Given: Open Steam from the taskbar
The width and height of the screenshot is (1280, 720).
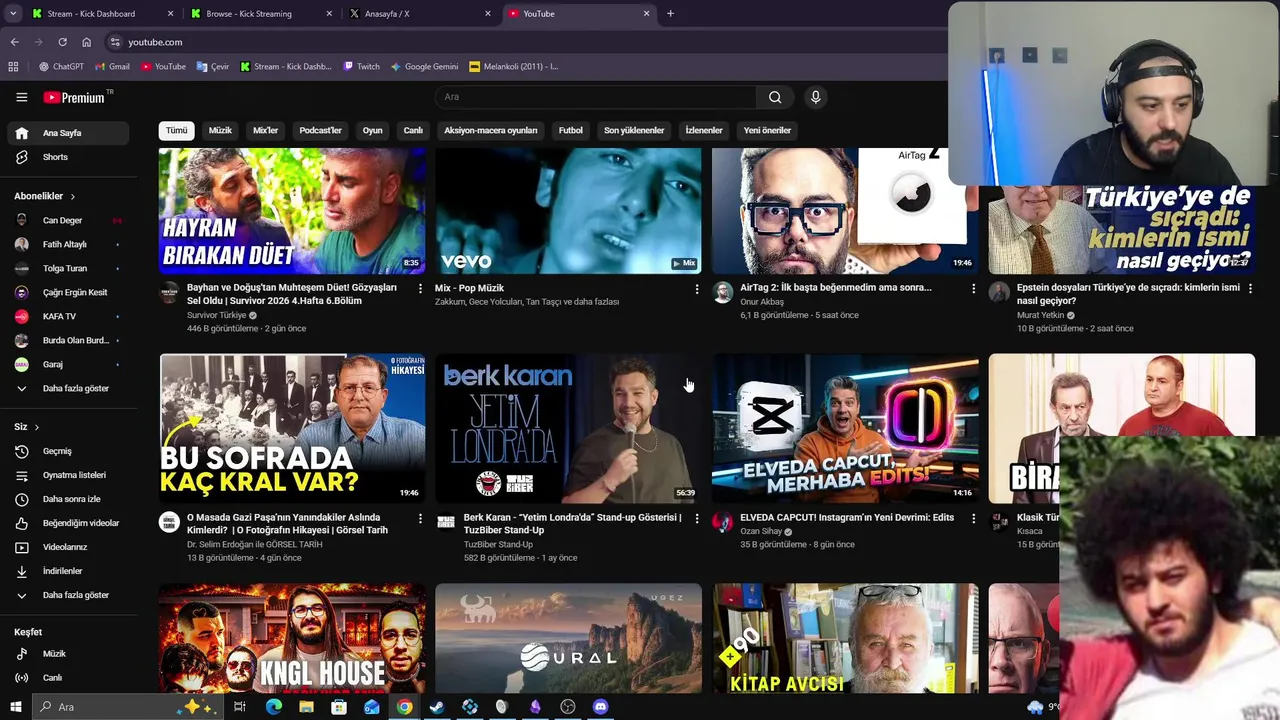Looking at the screenshot, I should 437,707.
